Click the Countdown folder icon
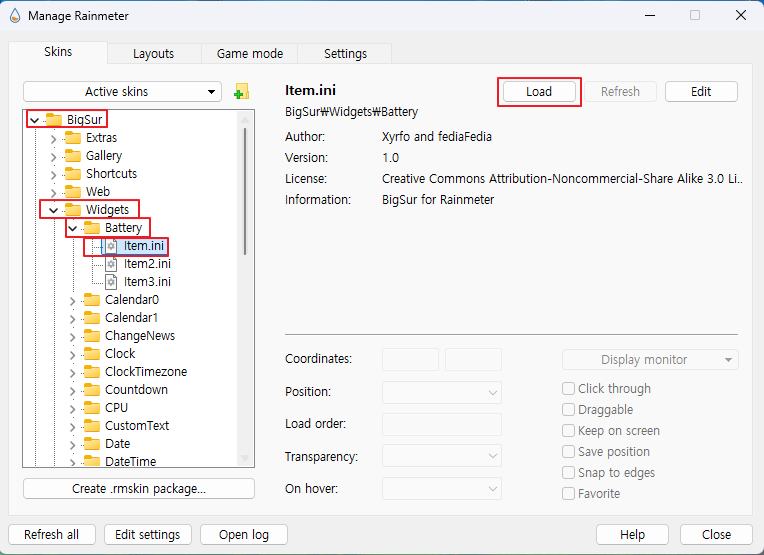 [x=92, y=390]
